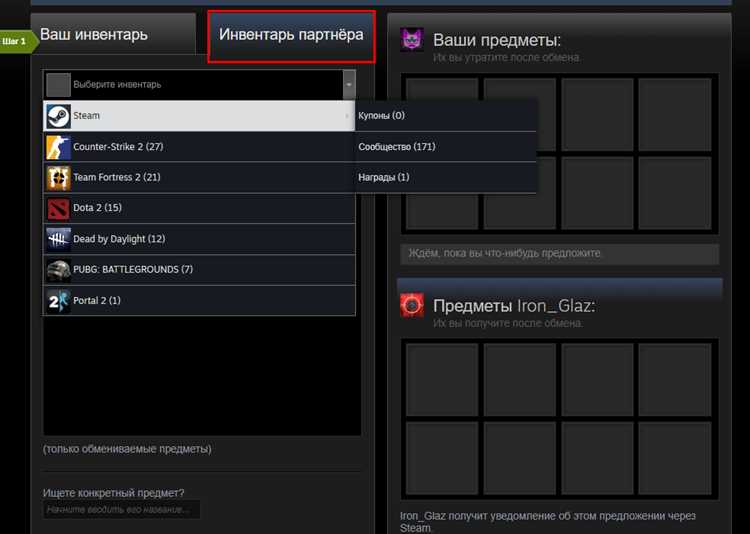This screenshot has width=750, height=534.
Task: Choose Сообщество (171) submenu item
Action: (445, 146)
